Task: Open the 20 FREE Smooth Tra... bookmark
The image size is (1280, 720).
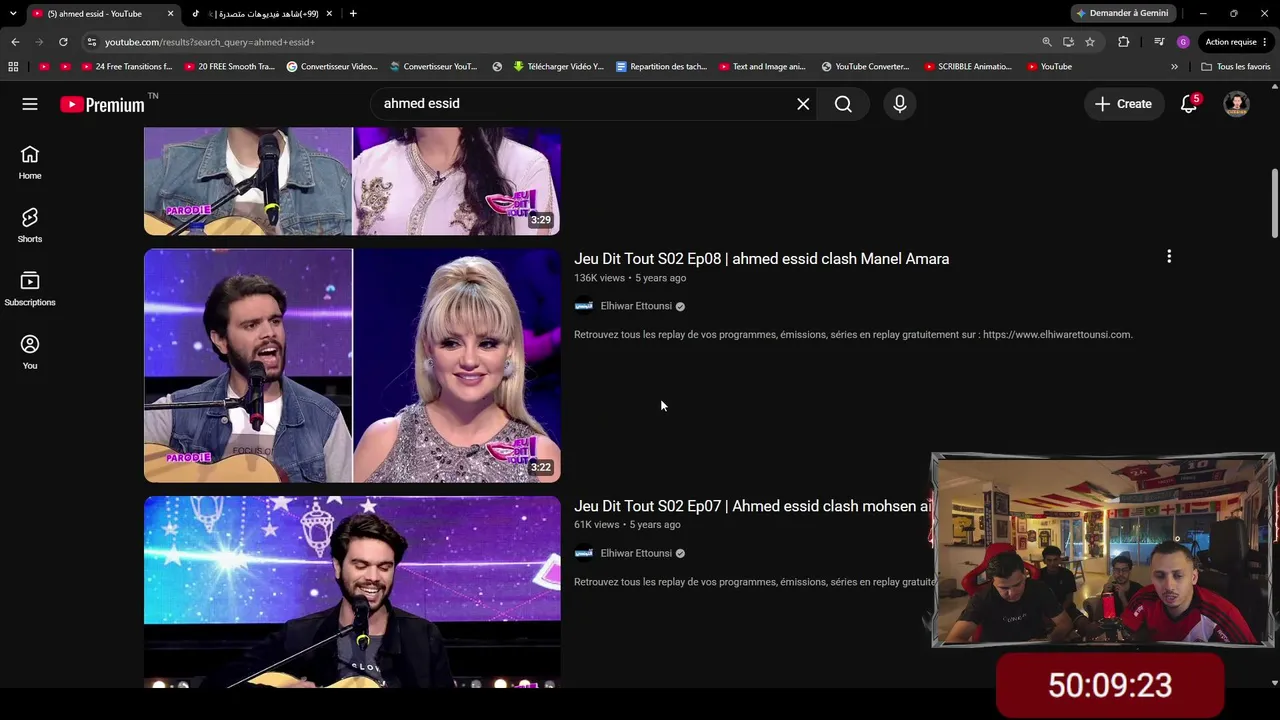Action: (229, 67)
